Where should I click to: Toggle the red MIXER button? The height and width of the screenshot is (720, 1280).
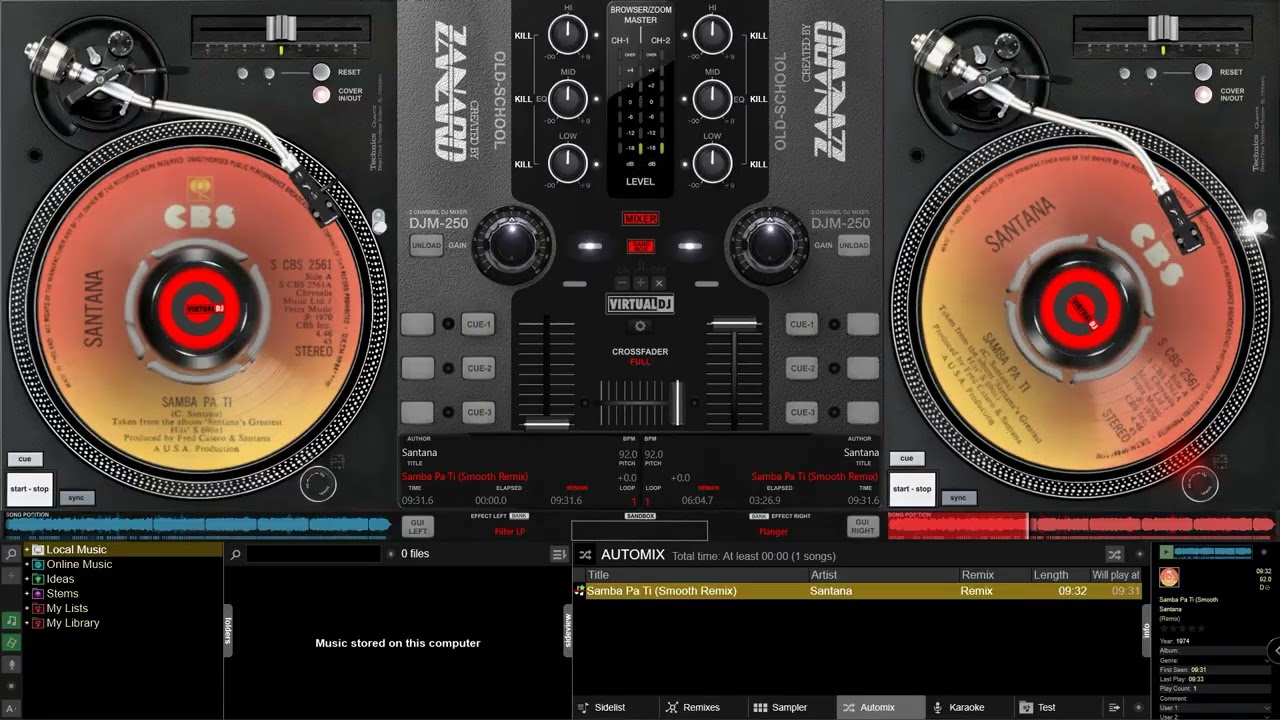[640, 218]
